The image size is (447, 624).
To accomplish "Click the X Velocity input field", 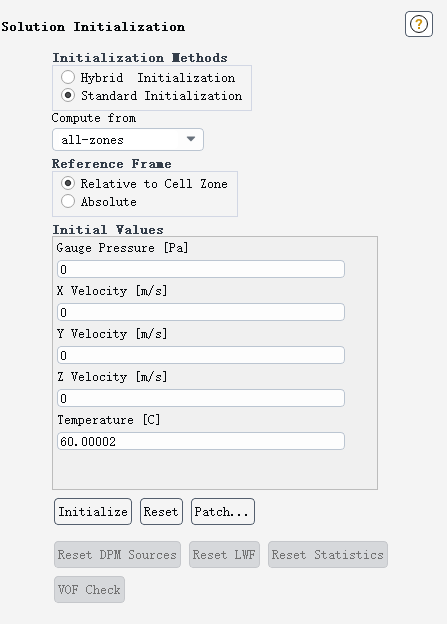I will click(201, 312).
